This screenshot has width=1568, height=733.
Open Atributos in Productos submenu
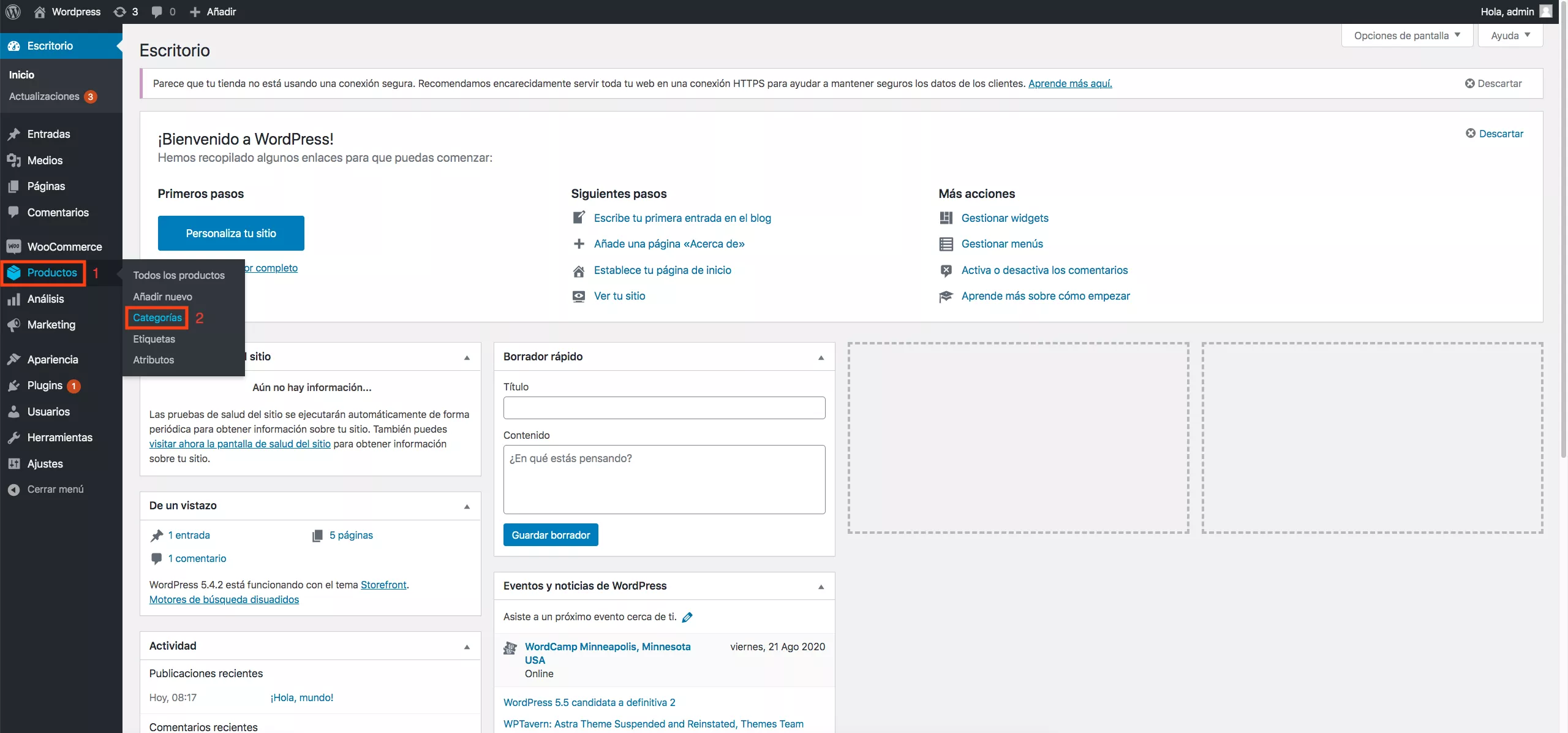153,360
